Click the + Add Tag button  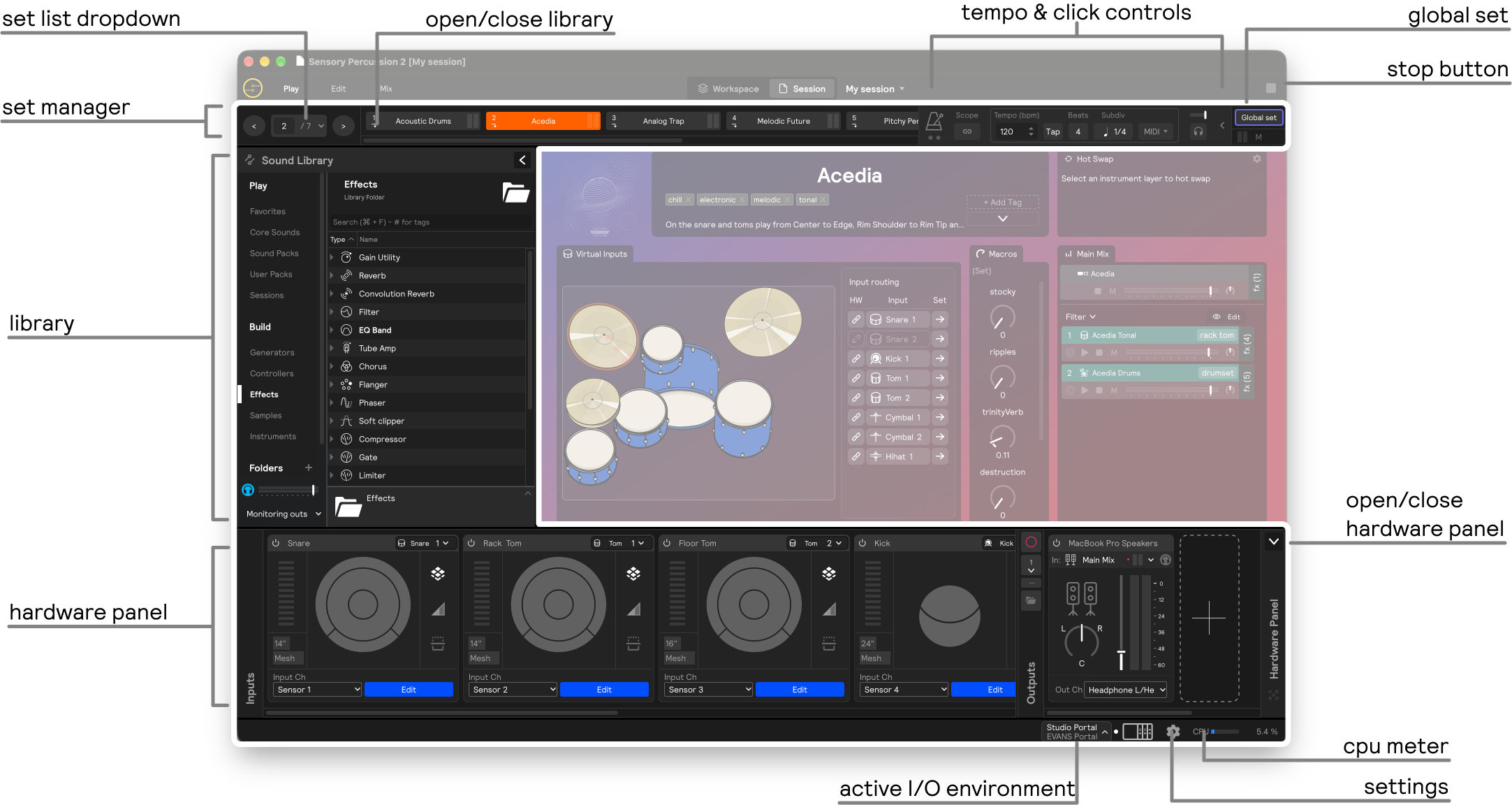tap(1002, 202)
